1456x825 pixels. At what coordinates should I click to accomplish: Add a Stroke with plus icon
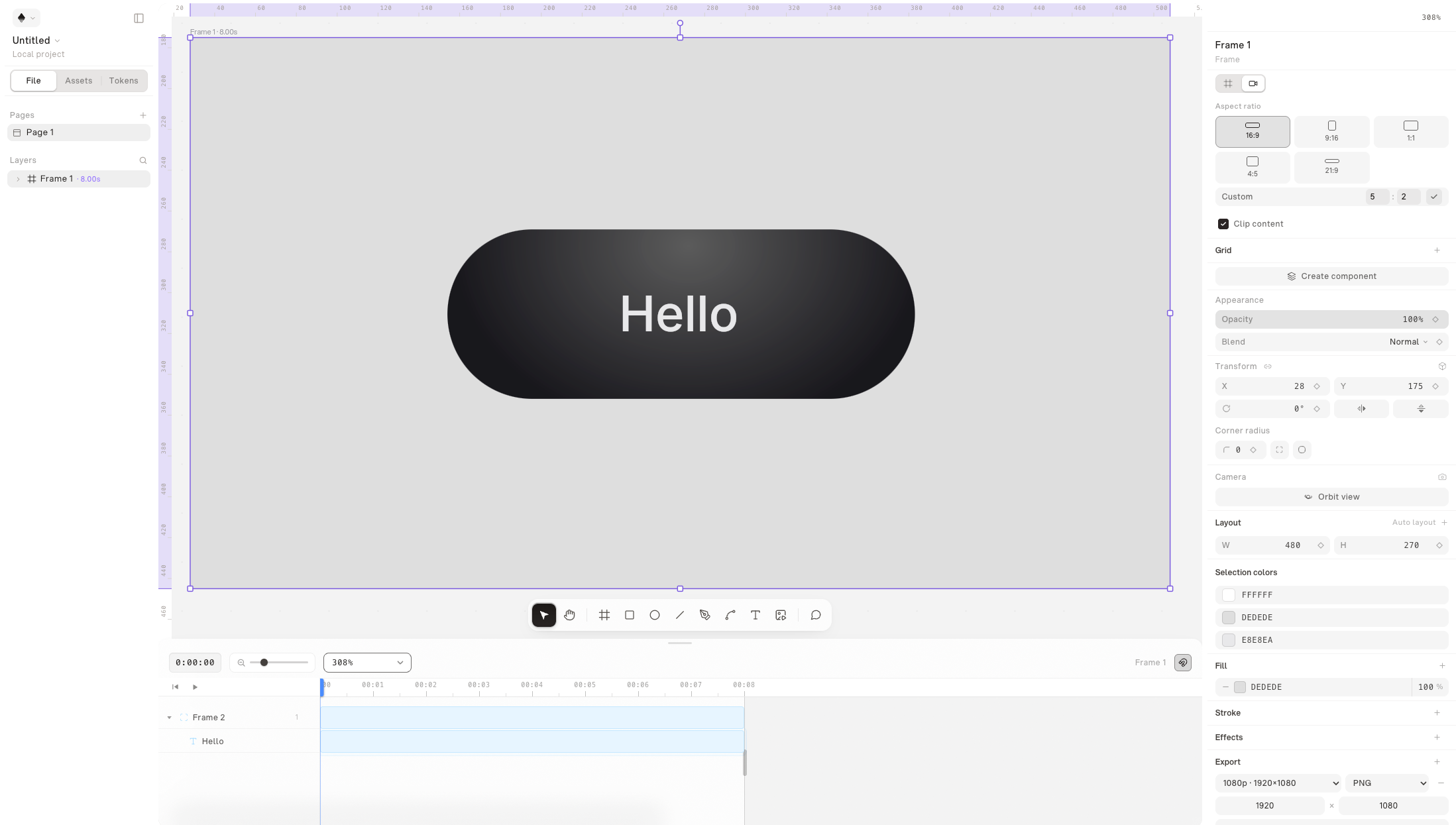click(1437, 713)
